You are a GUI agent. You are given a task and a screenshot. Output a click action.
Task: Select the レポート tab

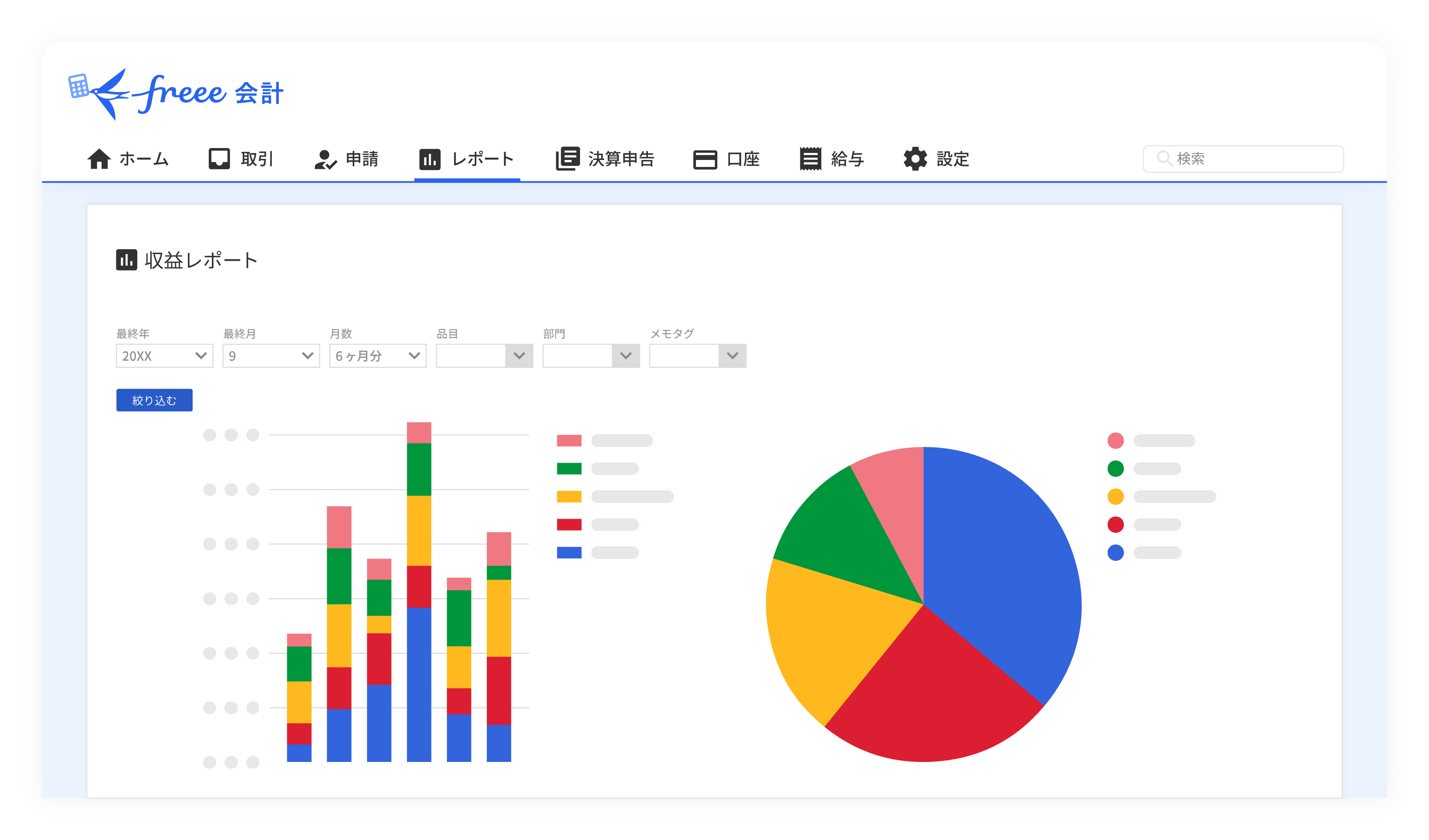tap(467, 159)
